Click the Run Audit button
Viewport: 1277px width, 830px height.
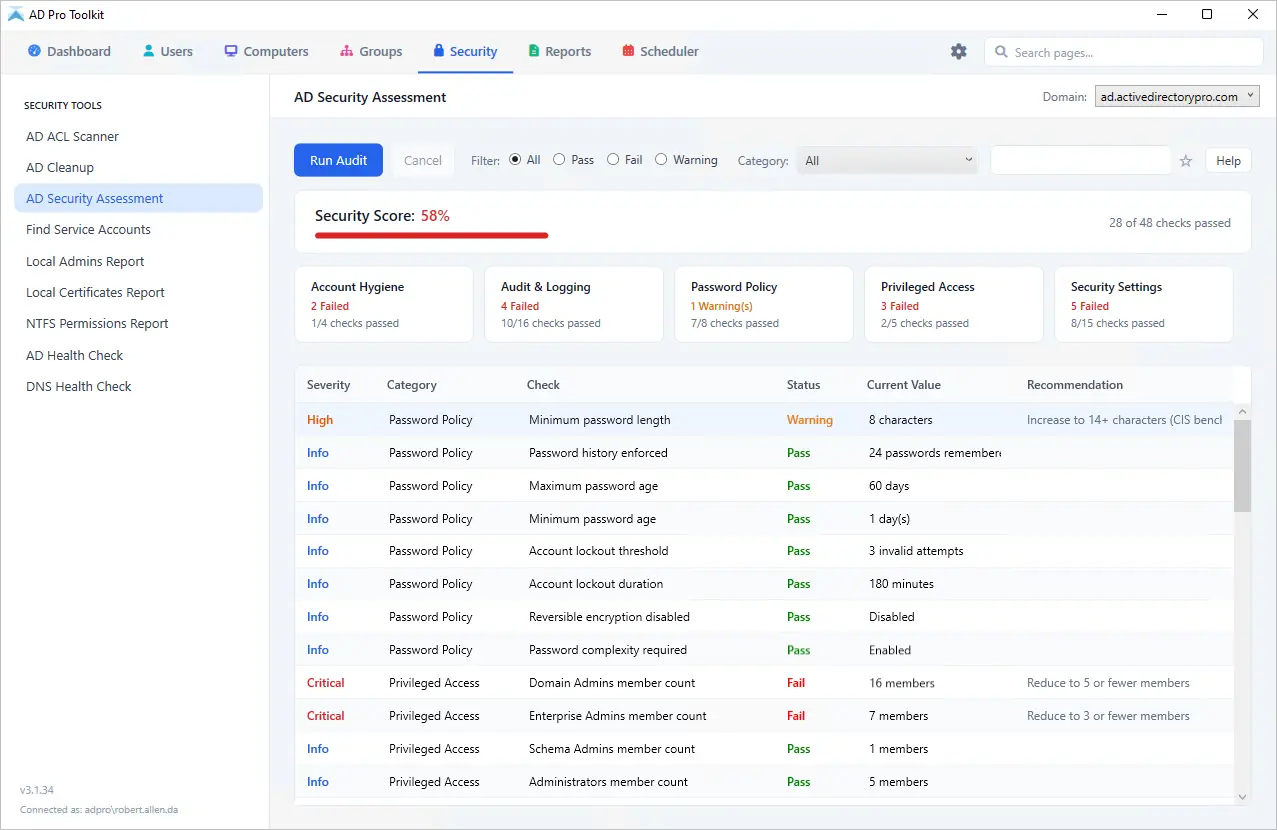click(x=338, y=160)
